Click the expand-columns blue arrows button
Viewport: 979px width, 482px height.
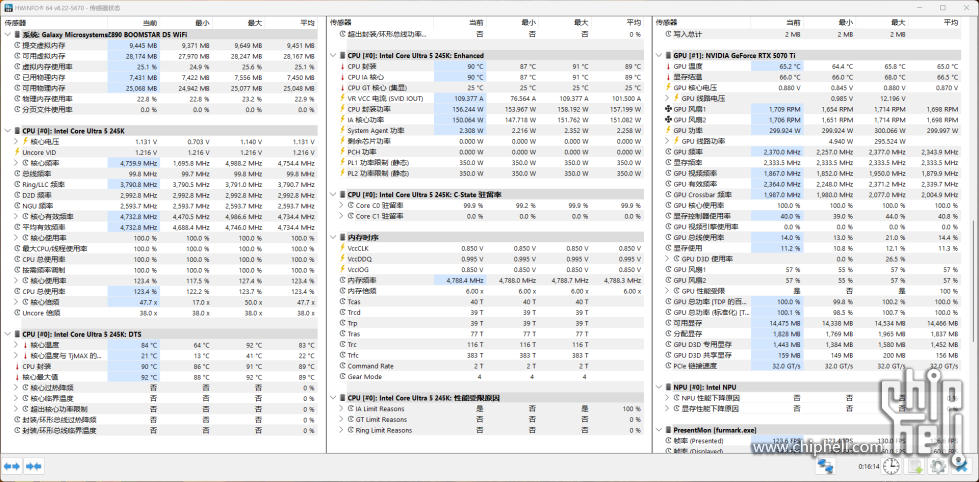(12, 466)
